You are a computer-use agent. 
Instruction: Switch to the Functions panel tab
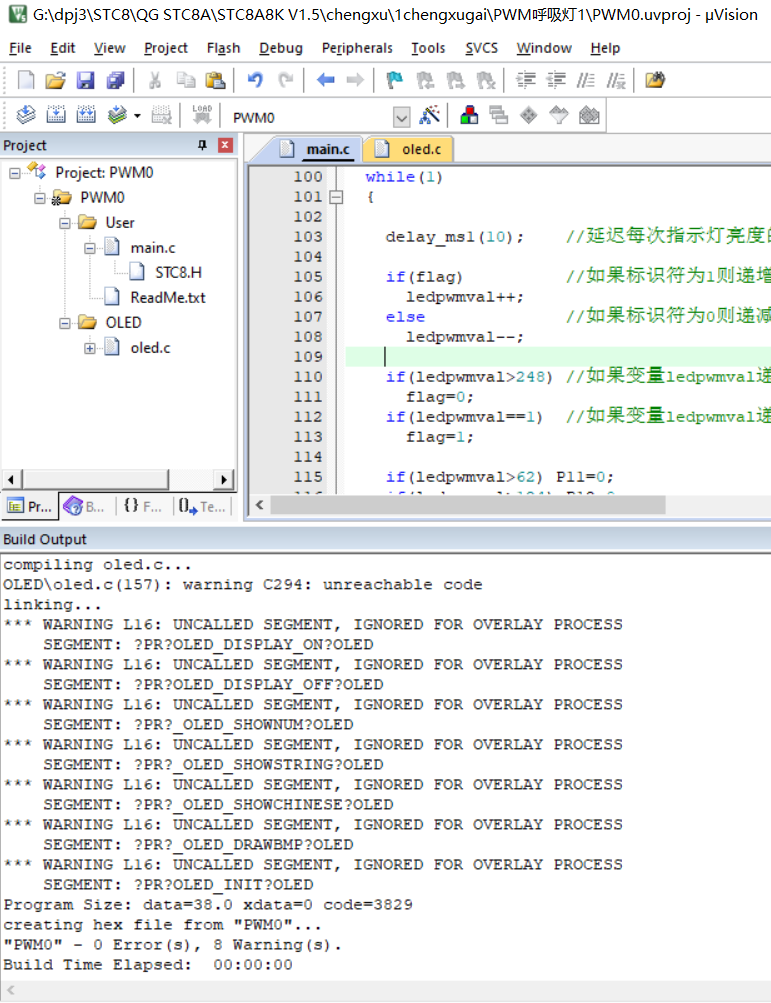click(143, 507)
